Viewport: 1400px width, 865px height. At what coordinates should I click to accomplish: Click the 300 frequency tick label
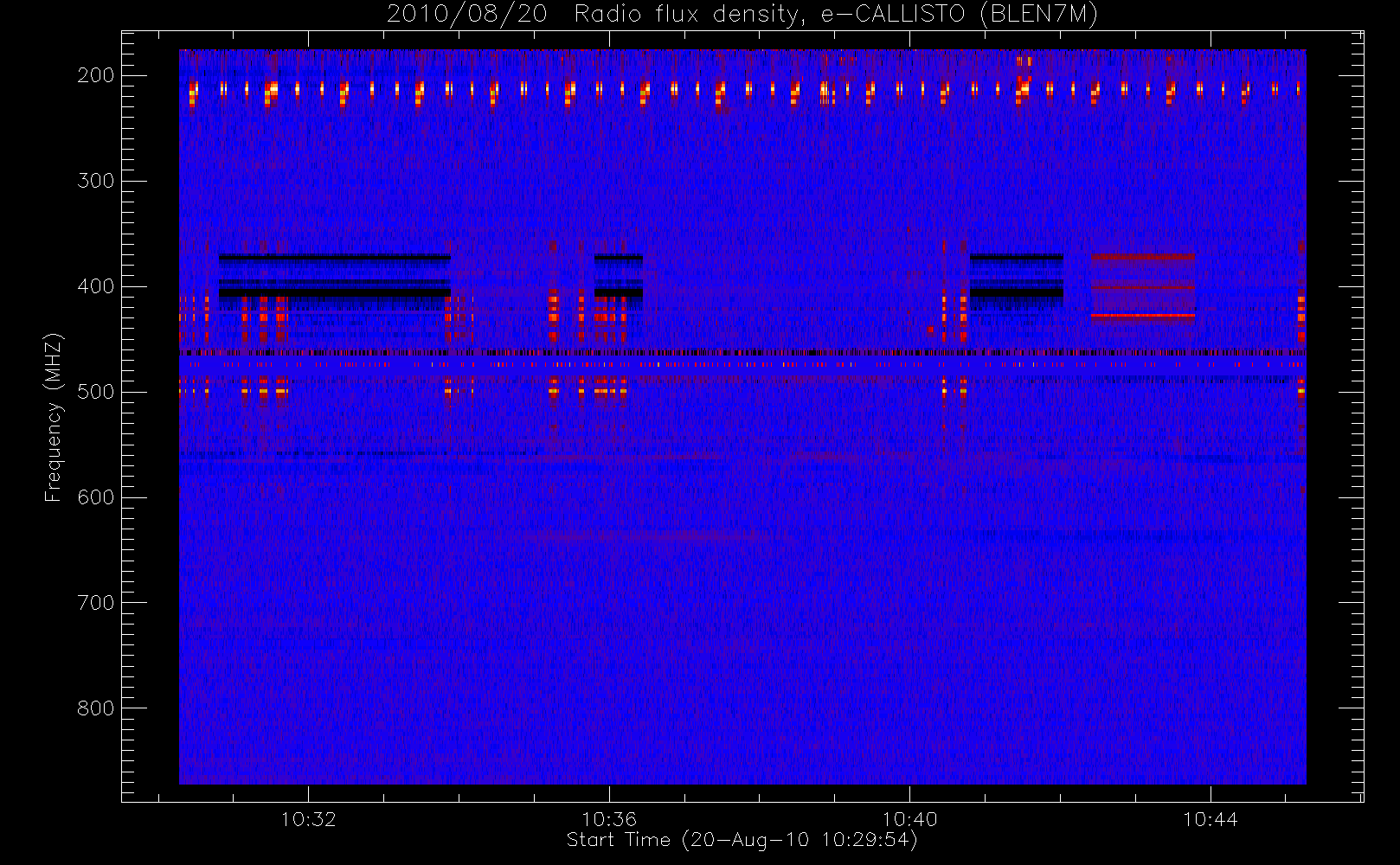tap(96, 181)
